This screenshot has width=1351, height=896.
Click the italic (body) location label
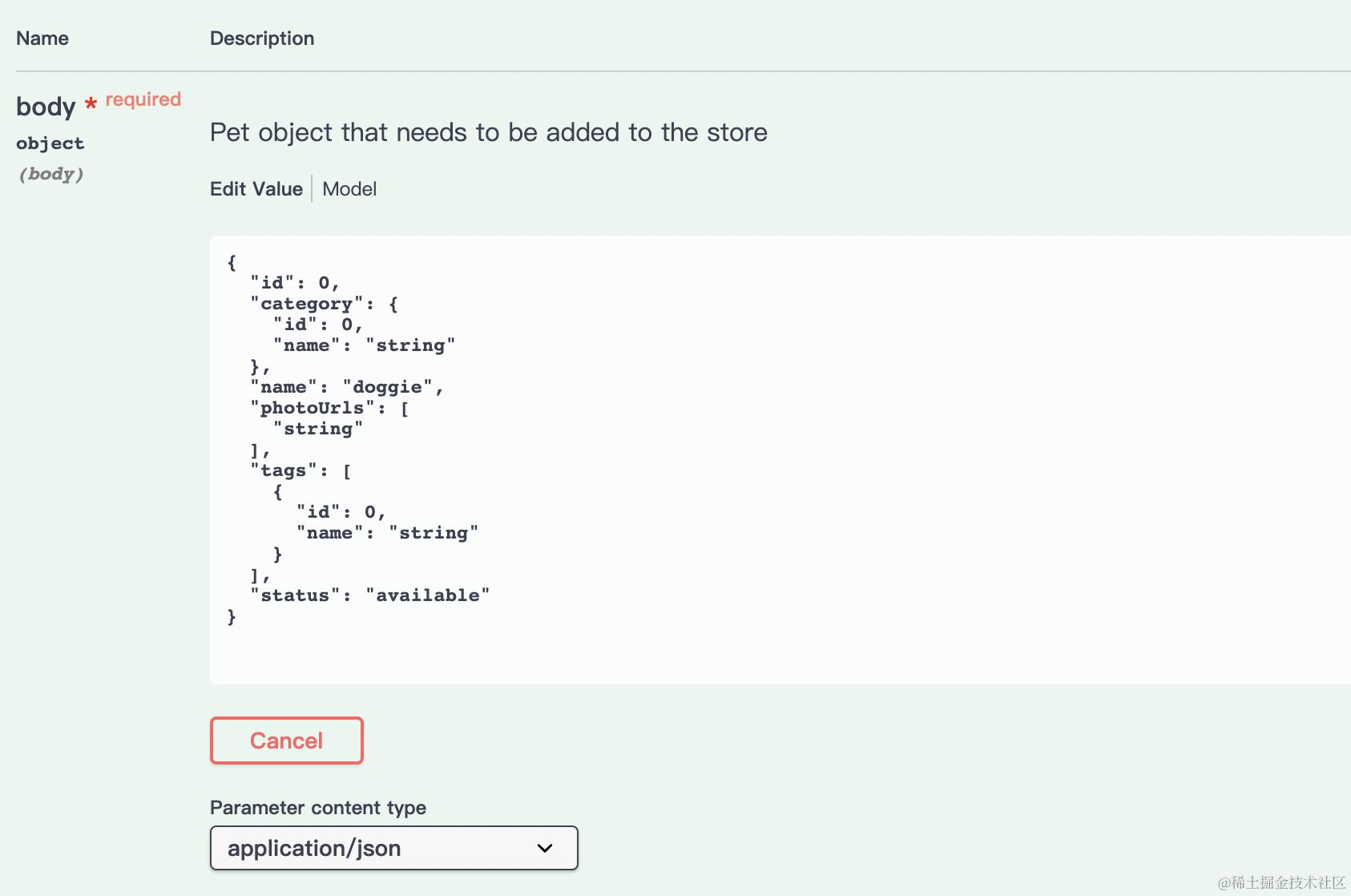coord(51,174)
